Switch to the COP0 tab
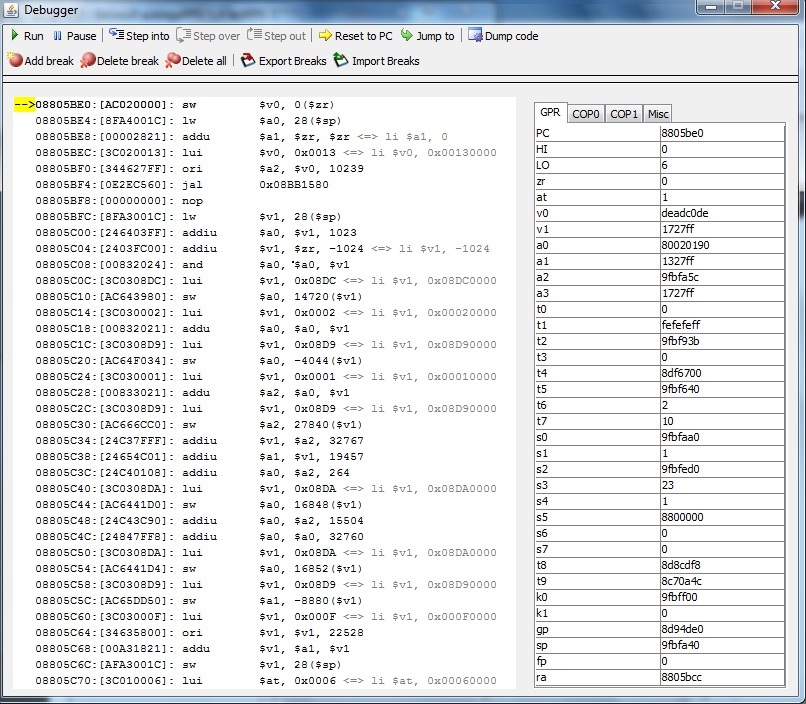Viewport: 806px width, 704px height. [586, 114]
